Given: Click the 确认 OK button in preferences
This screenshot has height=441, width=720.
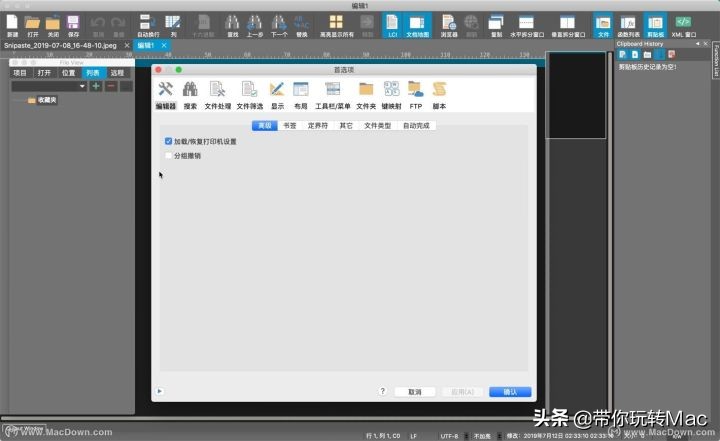Looking at the screenshot, I should (x=510, y=392).
